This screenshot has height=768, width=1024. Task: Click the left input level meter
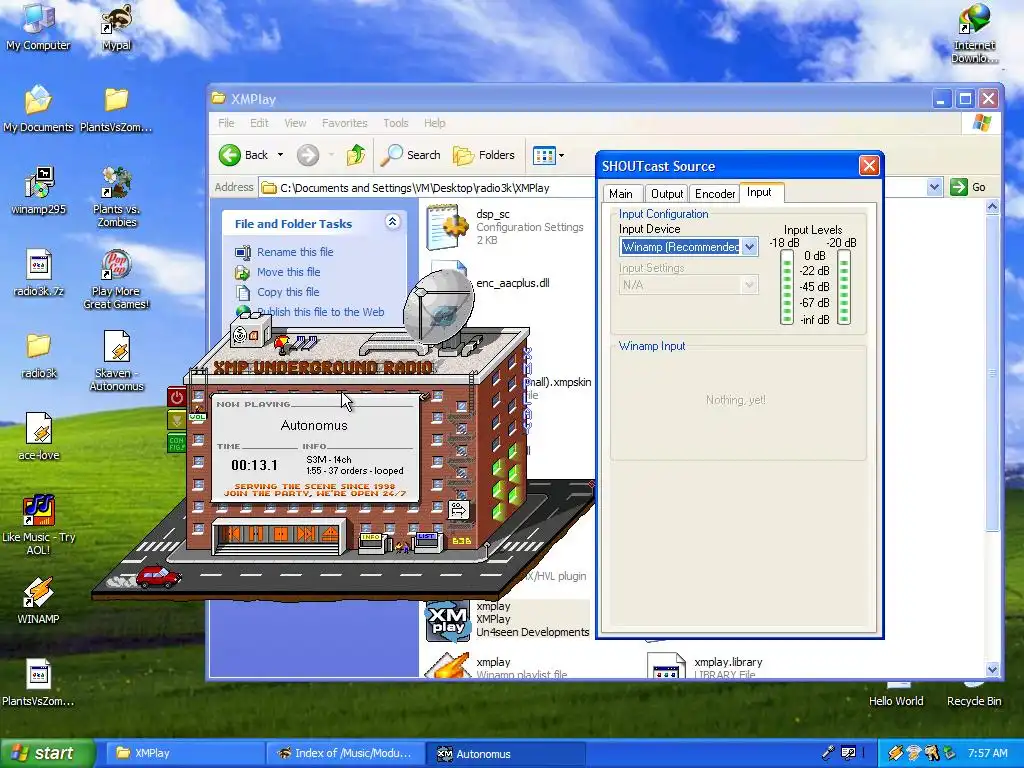click(x=787, y=287)
